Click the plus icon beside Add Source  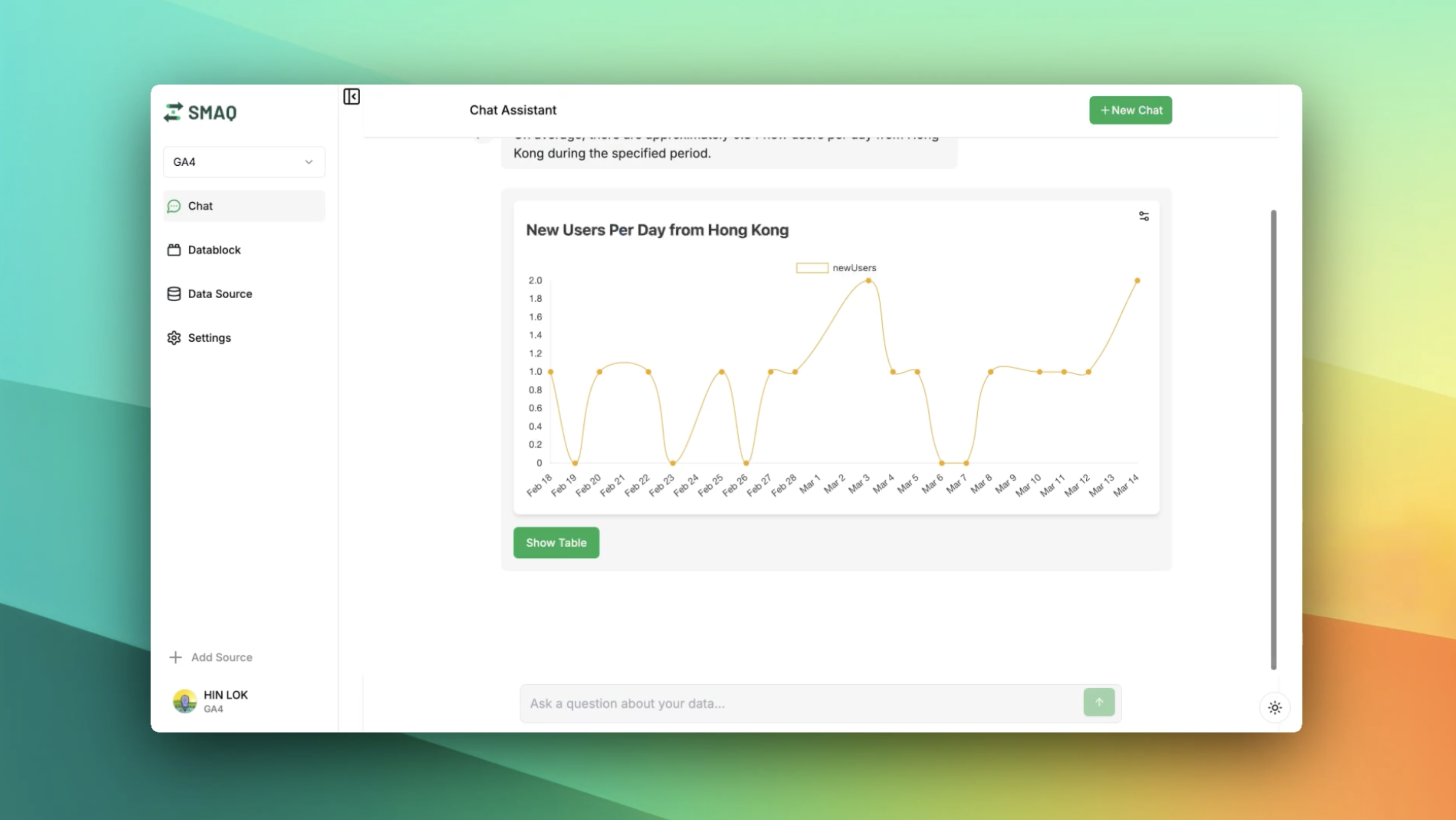(175, 657)
